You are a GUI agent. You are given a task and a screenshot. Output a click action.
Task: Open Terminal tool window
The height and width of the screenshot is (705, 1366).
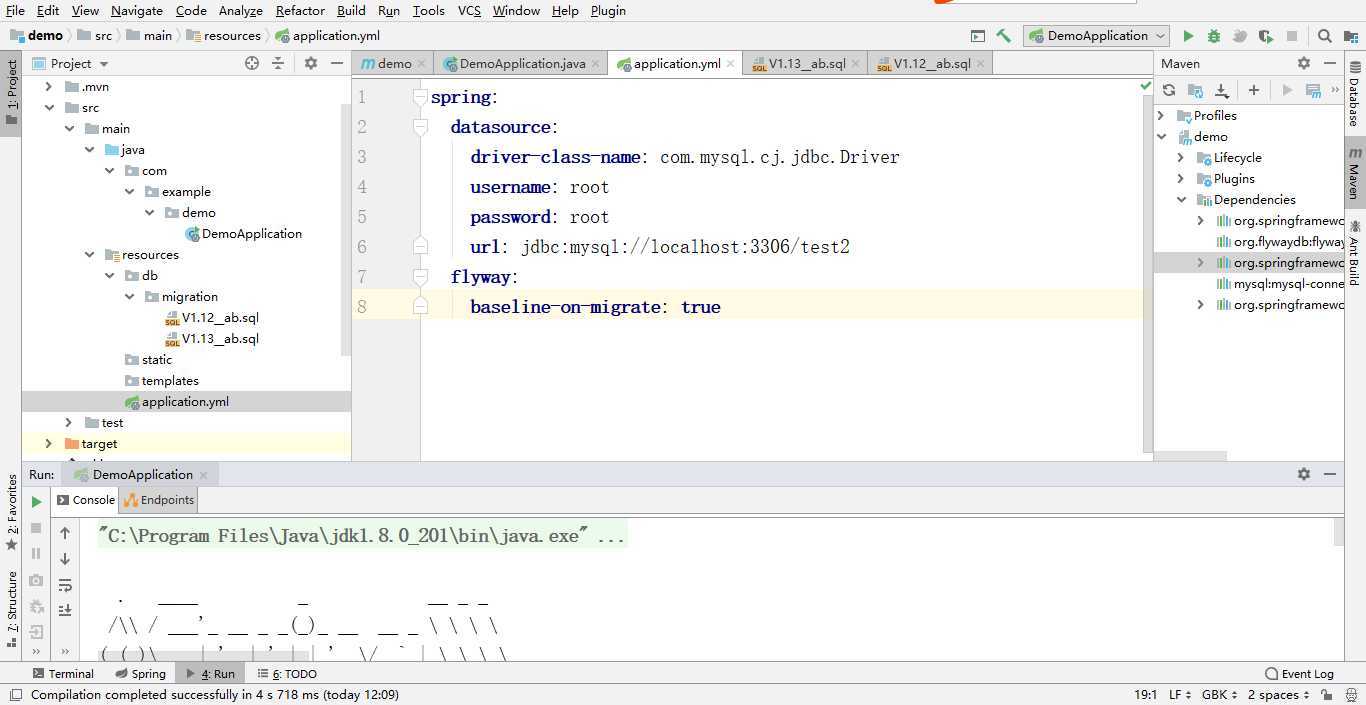pyautogui.click(x=63, y=674)
